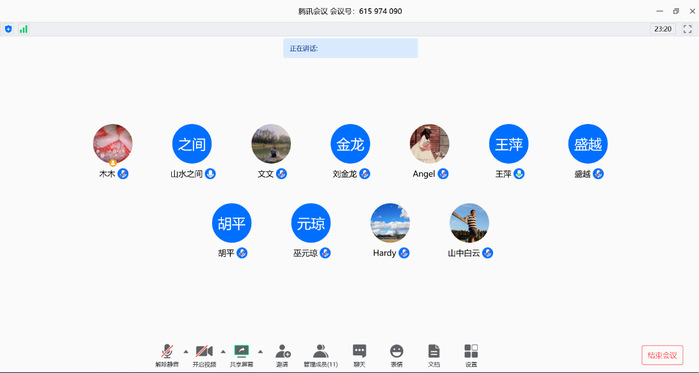The image size is (699, 373).
Task: Click 文文 muted microphone icon
Action: click(x=281, y=174)
